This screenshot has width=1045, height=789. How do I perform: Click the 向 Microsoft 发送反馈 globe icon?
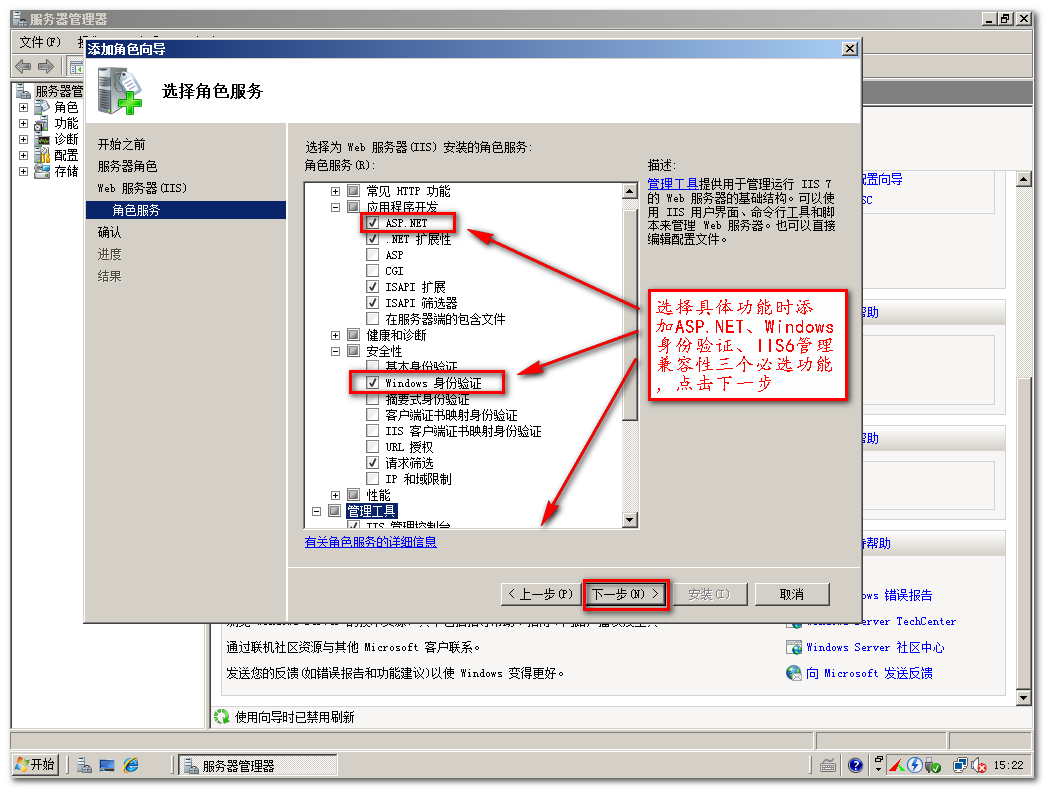tap(794, 673)
